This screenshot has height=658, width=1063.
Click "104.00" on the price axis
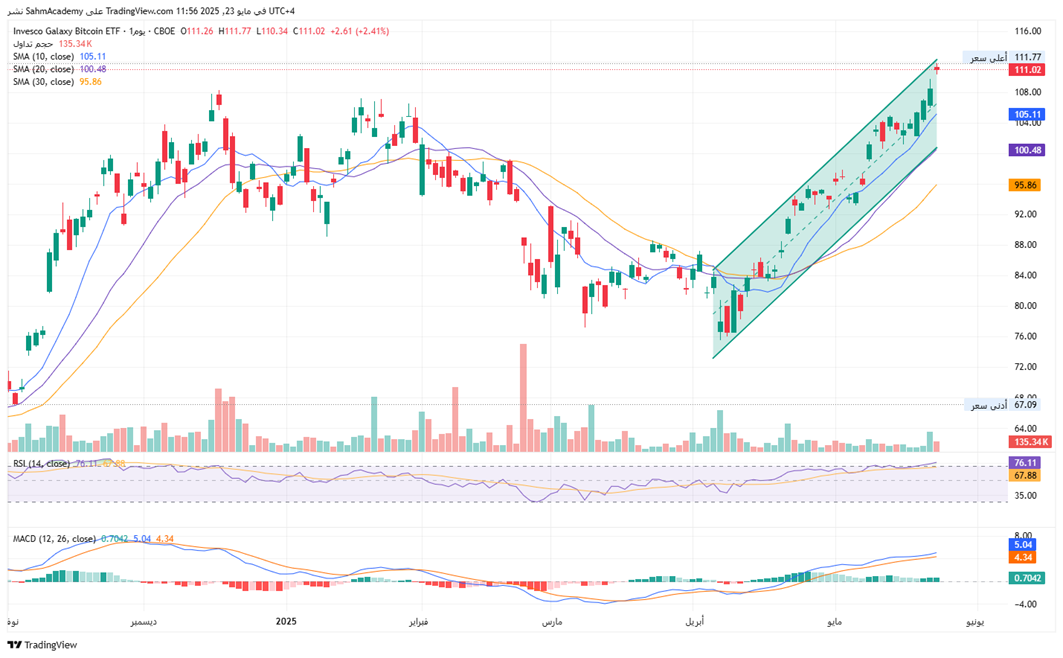pos(1028,123)
